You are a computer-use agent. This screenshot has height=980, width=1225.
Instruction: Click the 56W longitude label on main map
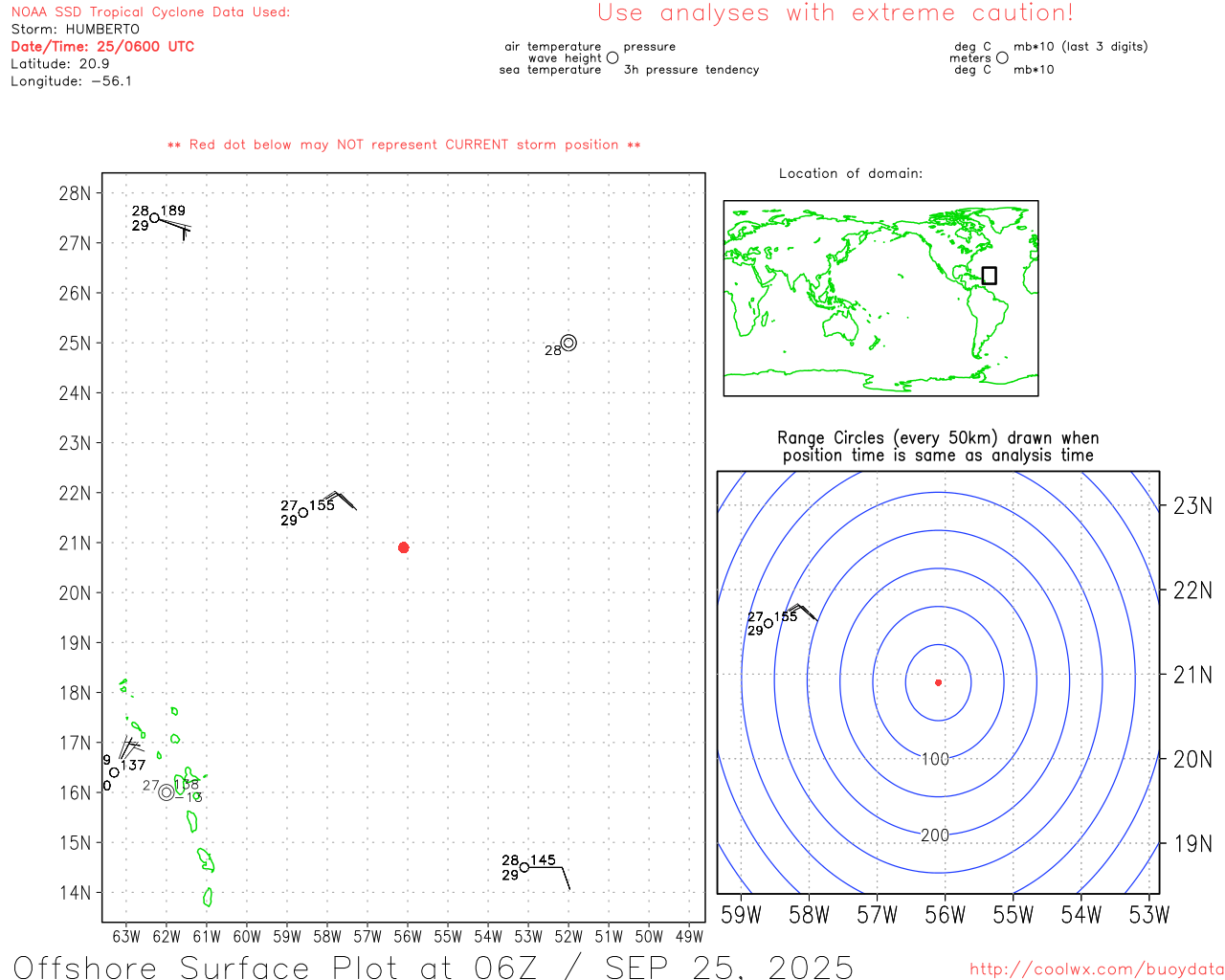click(408, 936)
